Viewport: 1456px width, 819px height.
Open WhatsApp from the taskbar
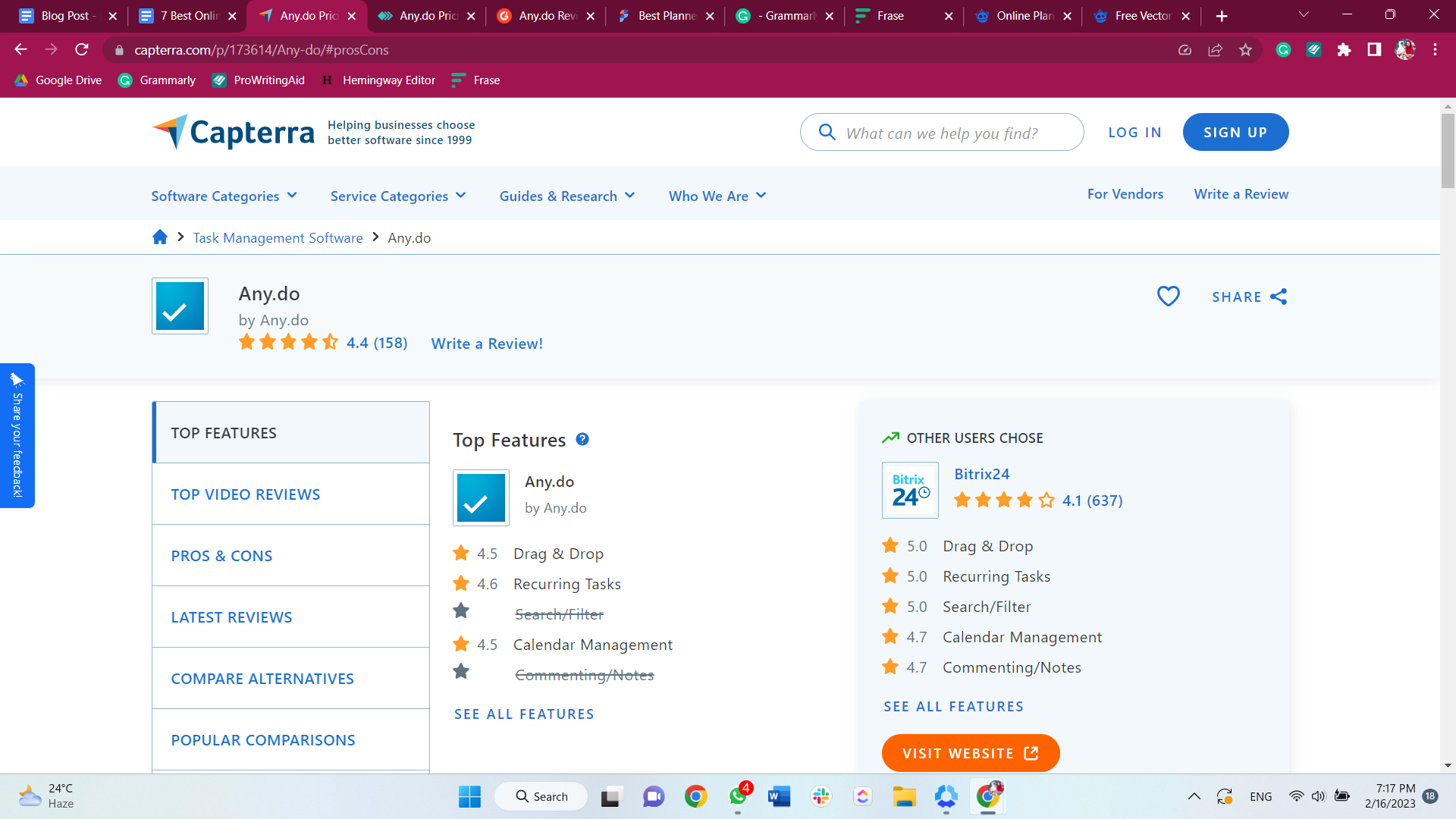coord(738,796)
